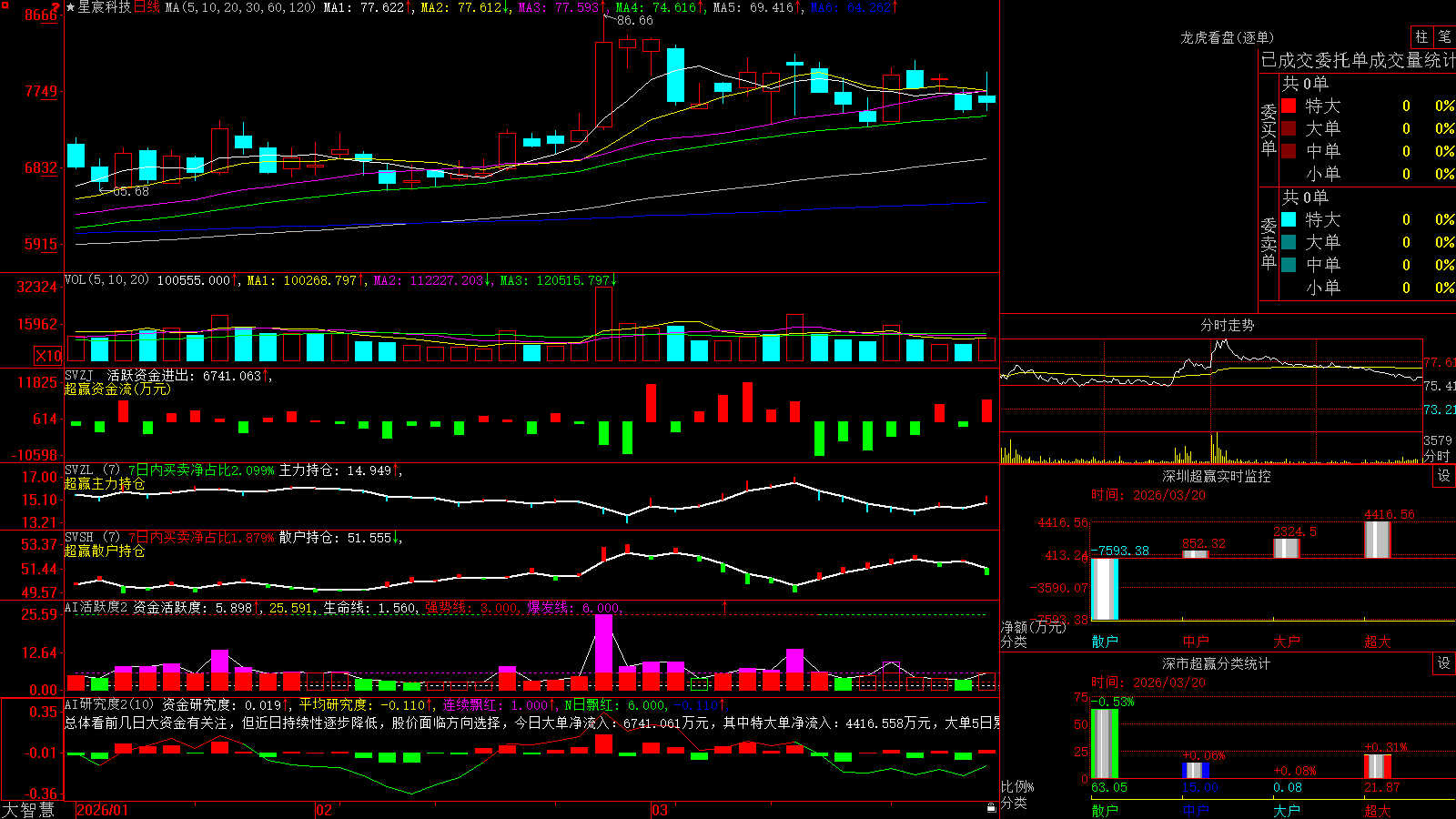1456x819 pixels.
Task: Select the MA(5,10,20,30,60,120) indicator label
Action: (x=240, y=7)
